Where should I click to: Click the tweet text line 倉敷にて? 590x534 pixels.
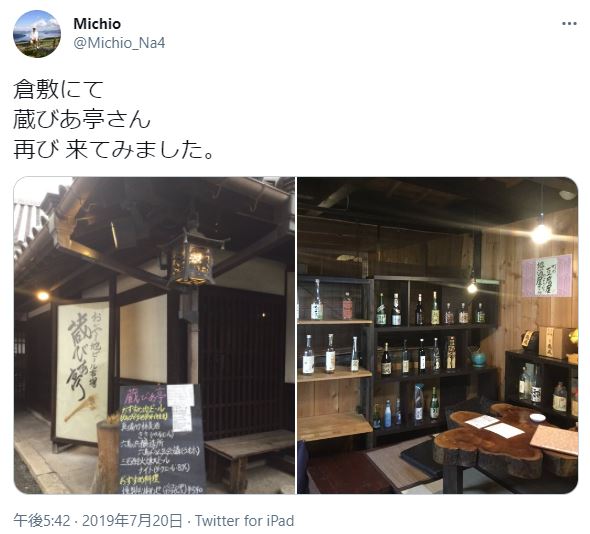[x=58, y=90]
